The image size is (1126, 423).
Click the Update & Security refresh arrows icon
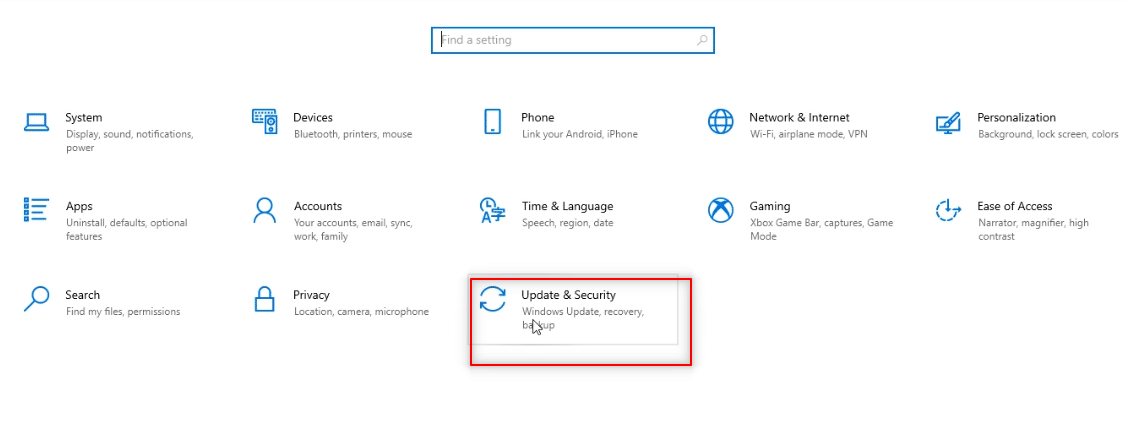coord(492,299)
